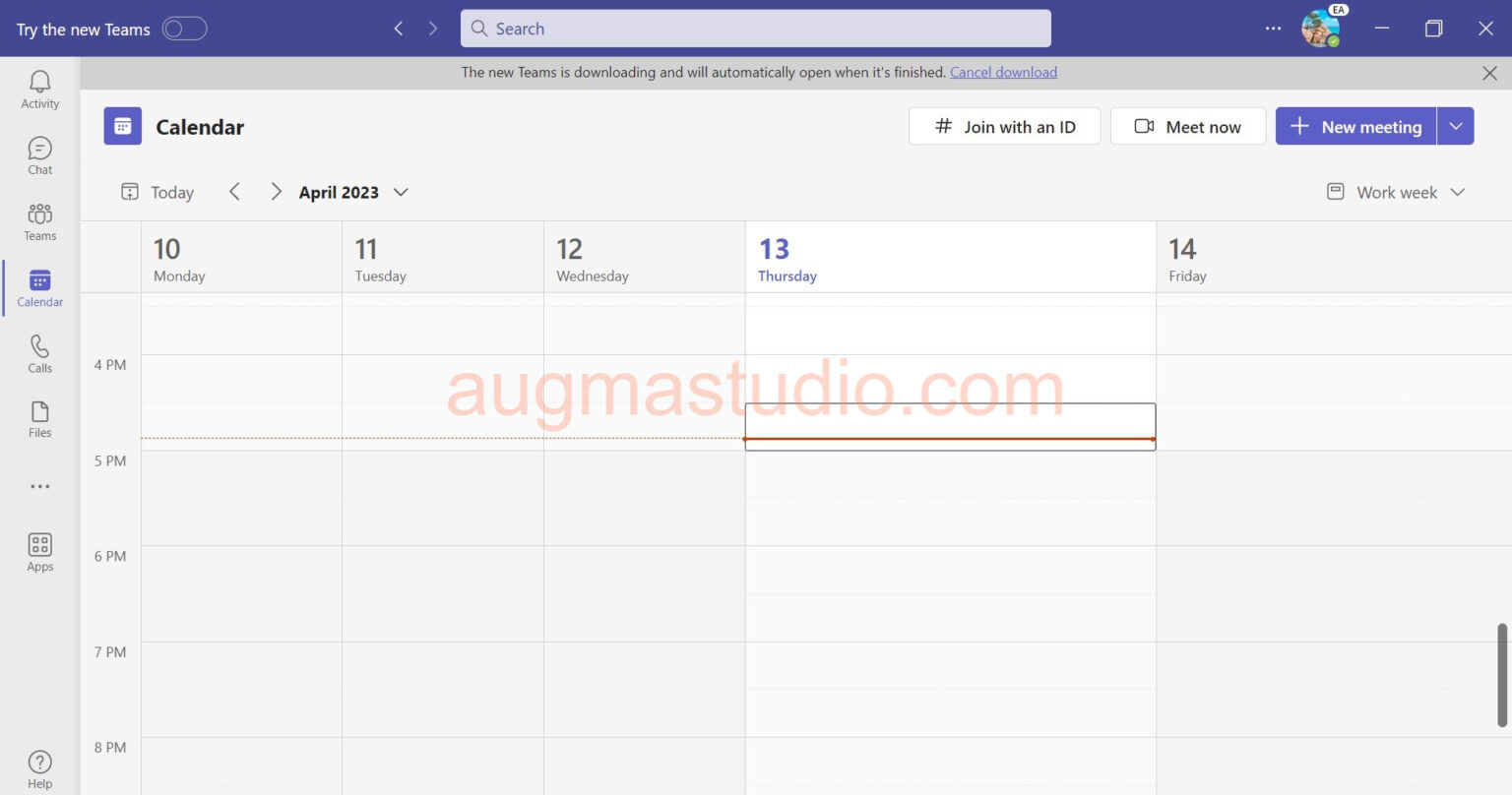Screen dimensions: 1512x795
Task: Switch to the Calendar section
Action: coord(39,287)
